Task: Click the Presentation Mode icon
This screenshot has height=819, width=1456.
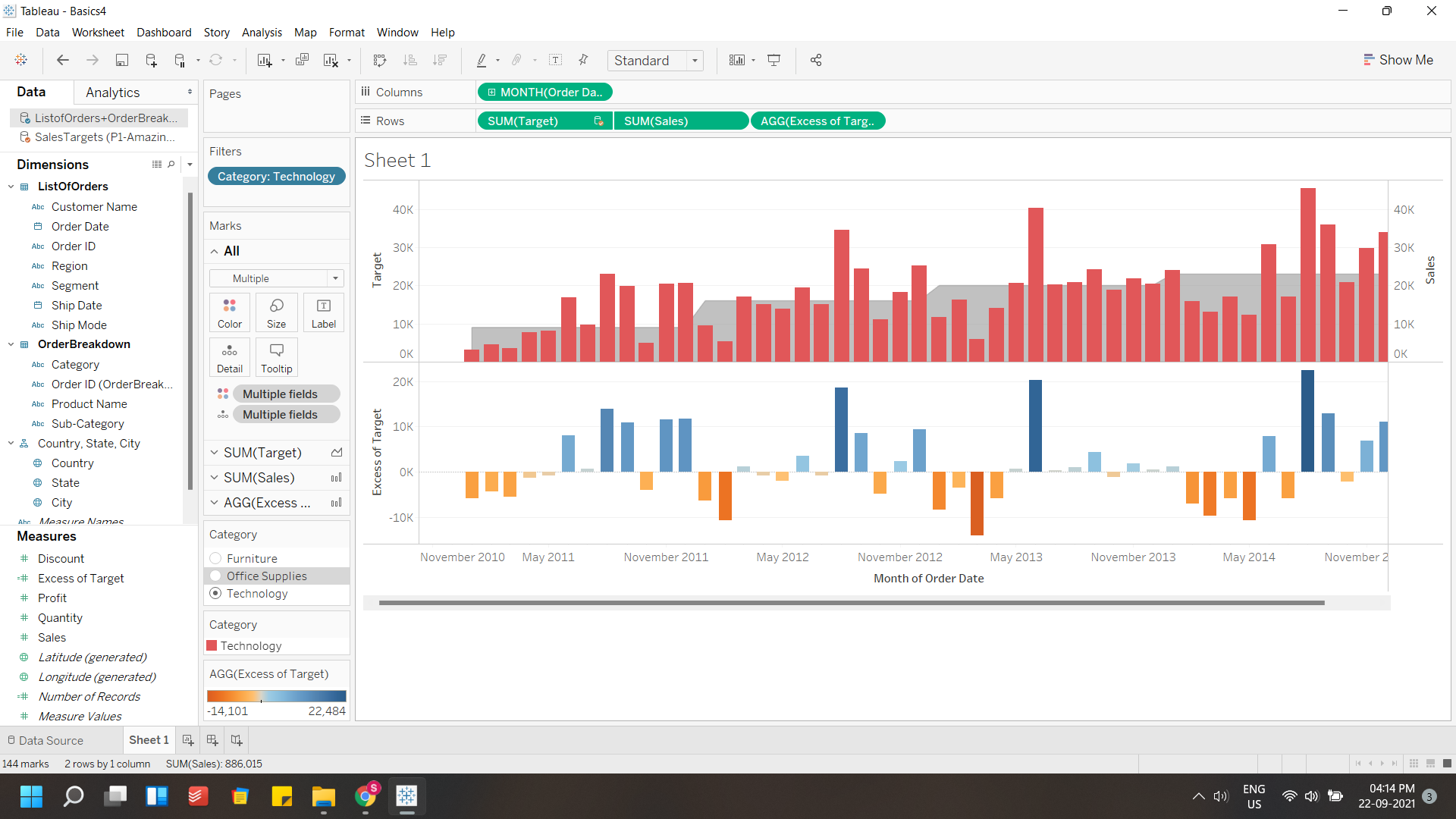Action: pos(773,60)
